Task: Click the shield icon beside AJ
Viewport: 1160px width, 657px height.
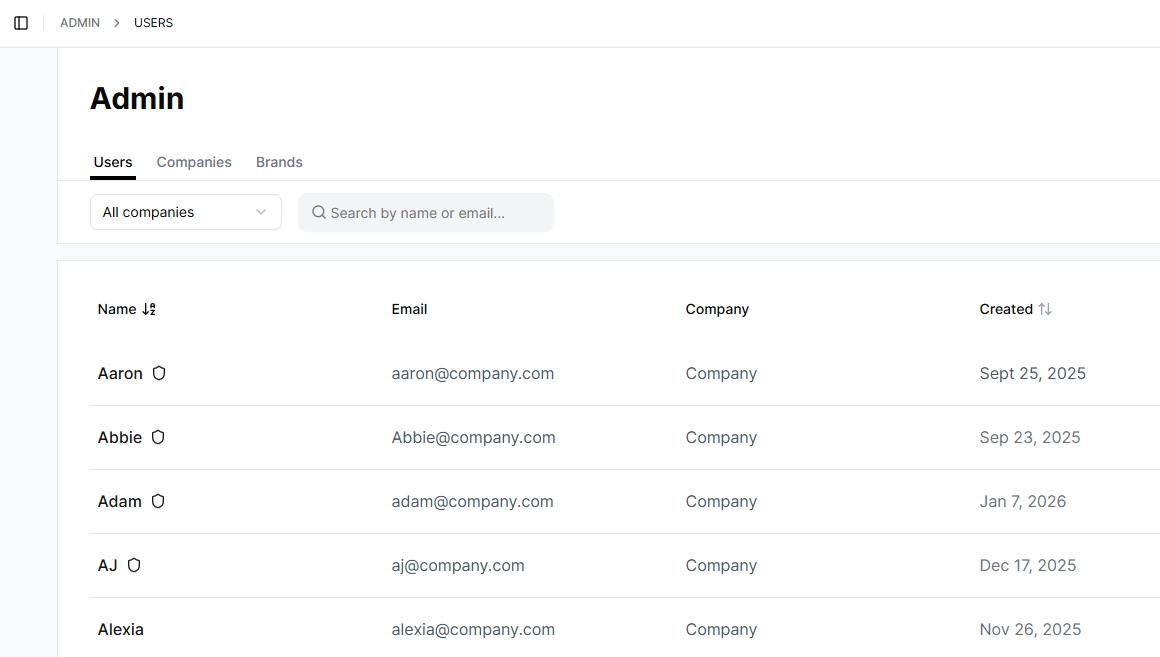Action: click(x=134, y=565)
